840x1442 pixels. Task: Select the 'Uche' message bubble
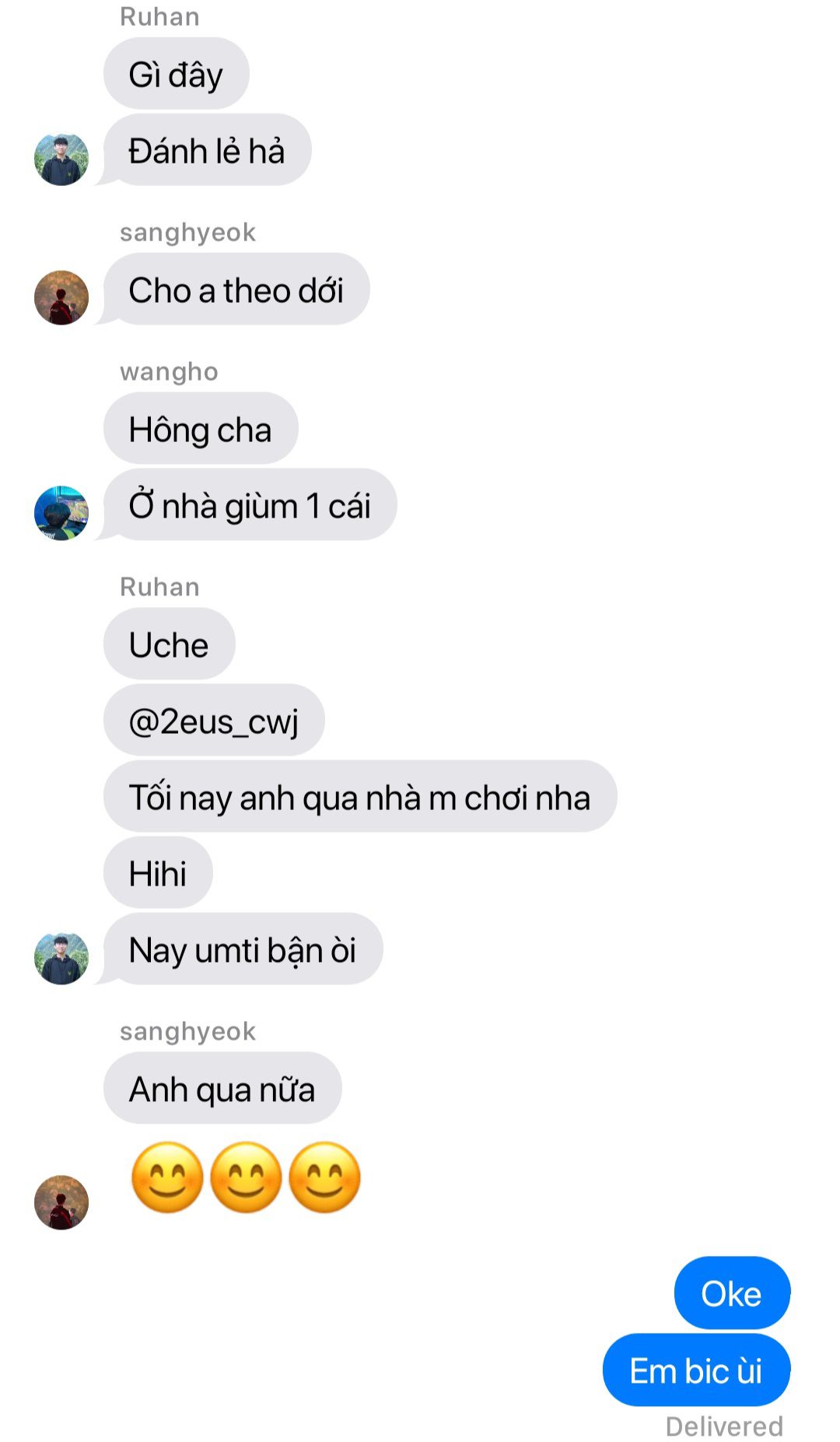169,644
